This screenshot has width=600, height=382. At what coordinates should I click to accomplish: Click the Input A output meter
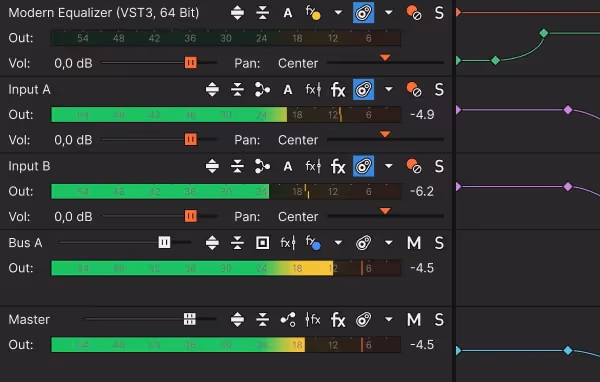(x=226, y=114)
